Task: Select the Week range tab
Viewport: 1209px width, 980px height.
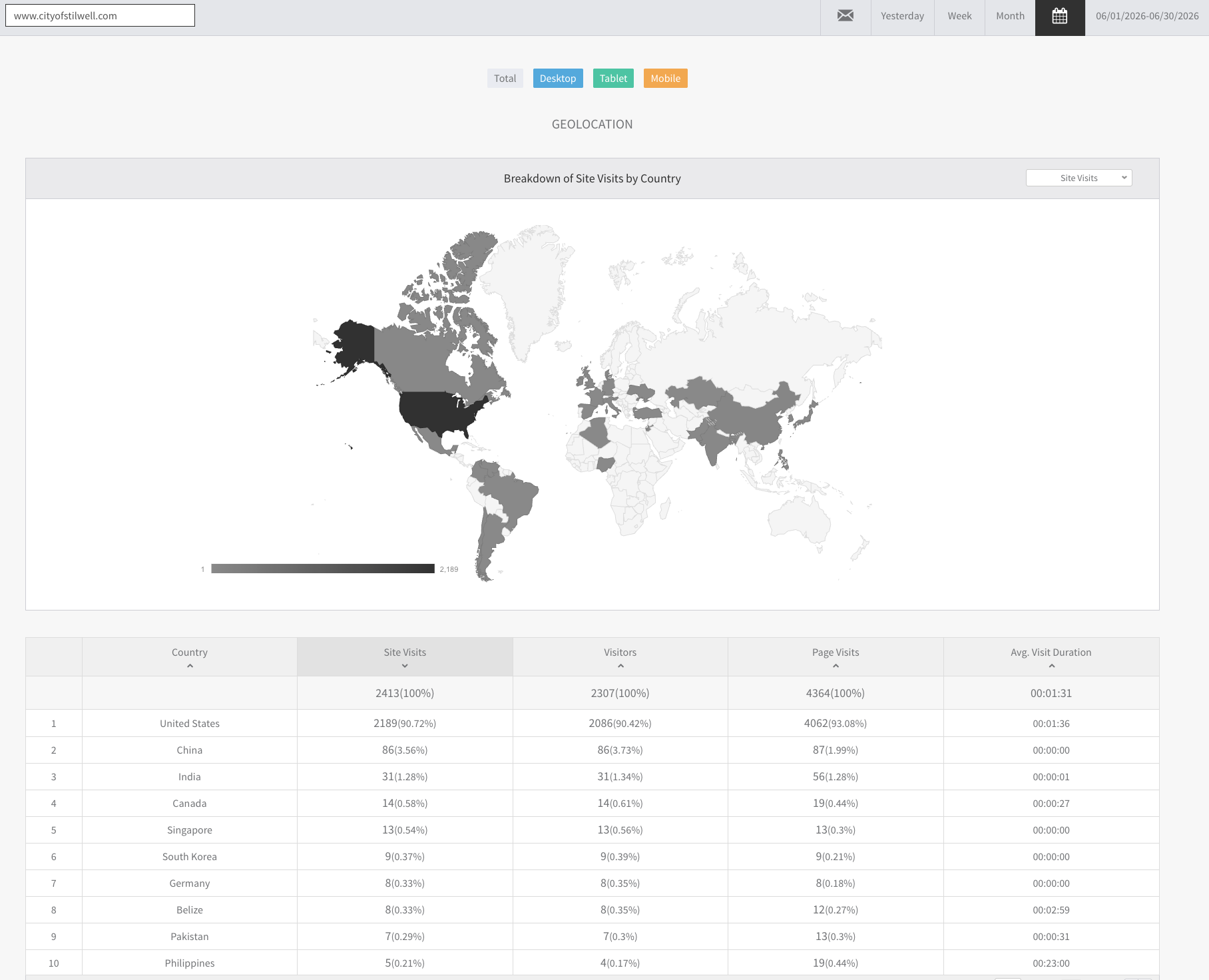Action: [959, 16]
